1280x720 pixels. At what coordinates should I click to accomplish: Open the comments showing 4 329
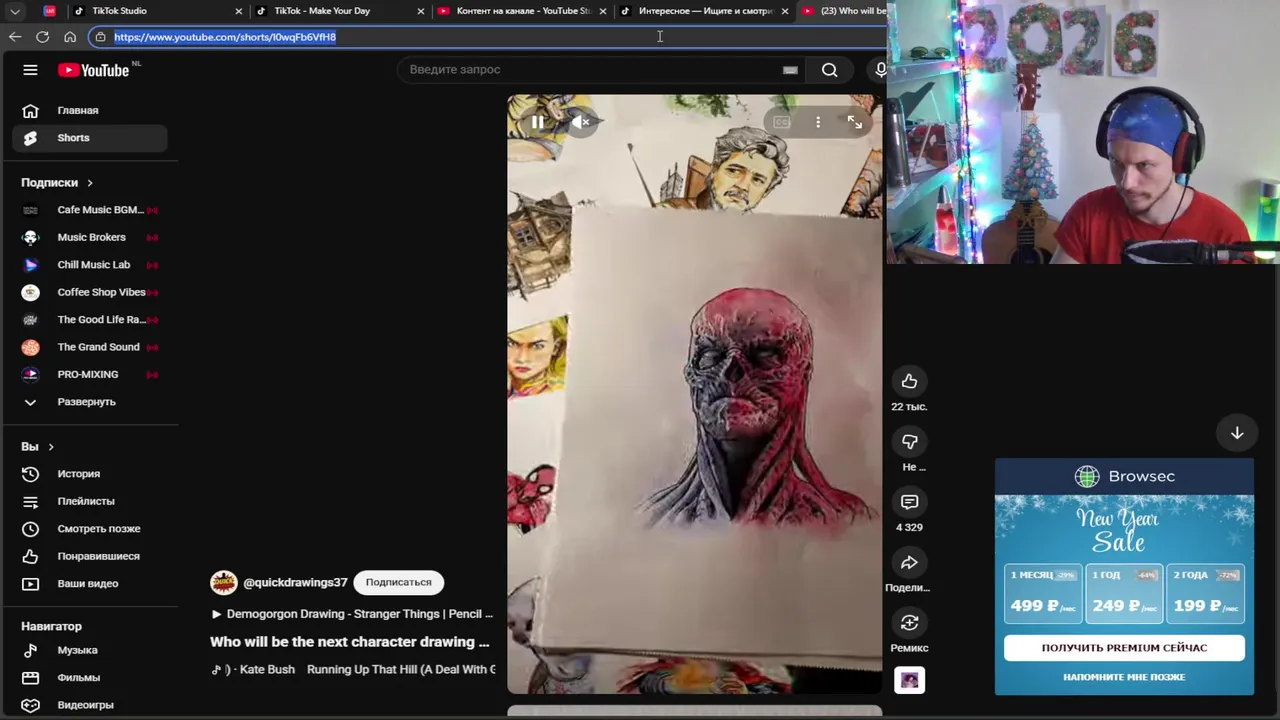(x=909, y=502)
